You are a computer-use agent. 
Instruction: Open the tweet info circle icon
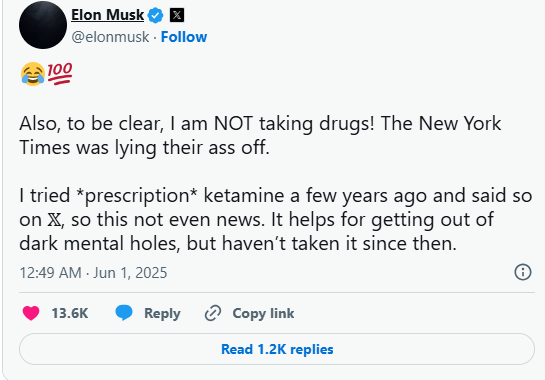coord(523,272)
